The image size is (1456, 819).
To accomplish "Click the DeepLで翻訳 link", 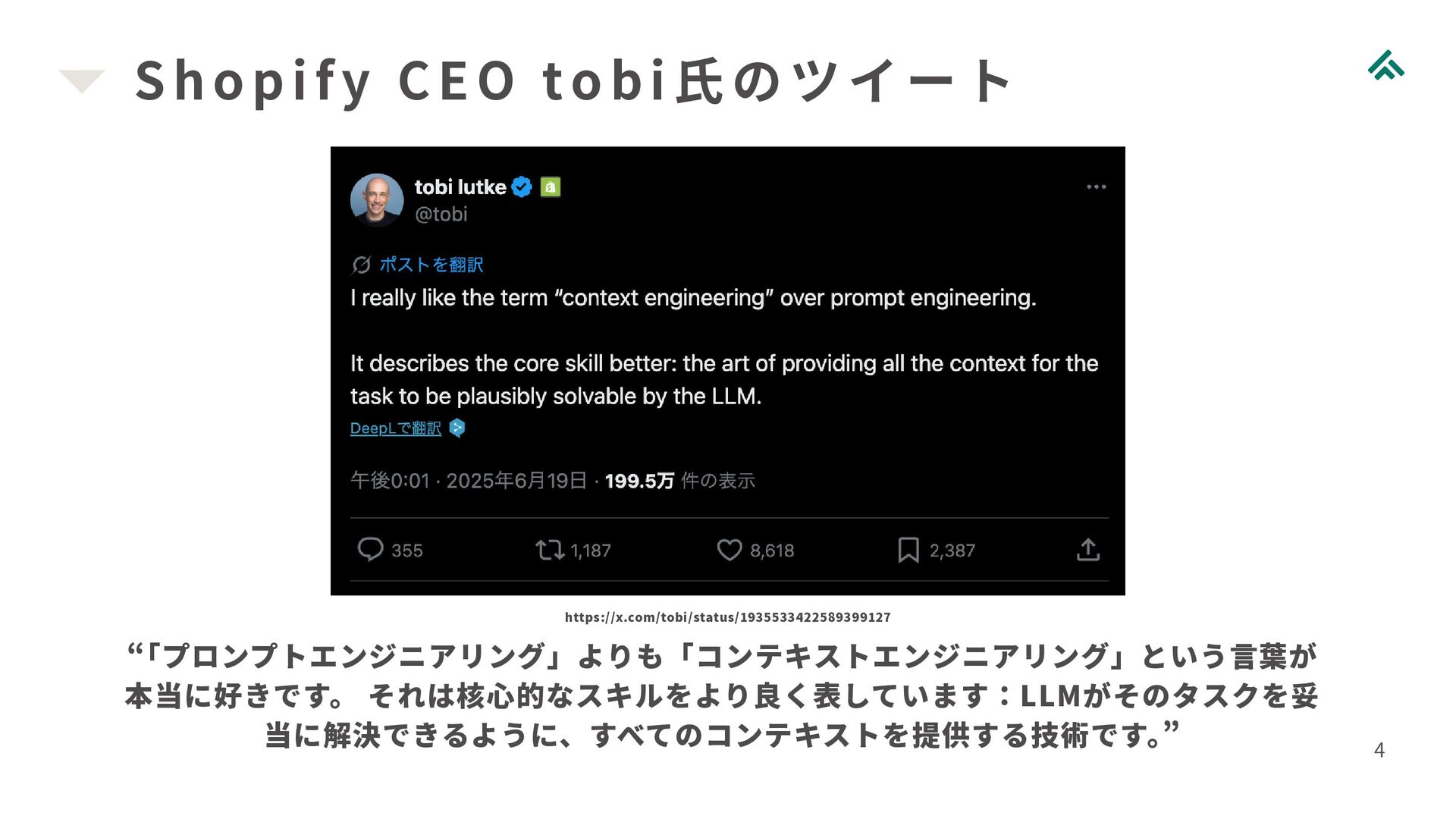I will tap(395, 428).
